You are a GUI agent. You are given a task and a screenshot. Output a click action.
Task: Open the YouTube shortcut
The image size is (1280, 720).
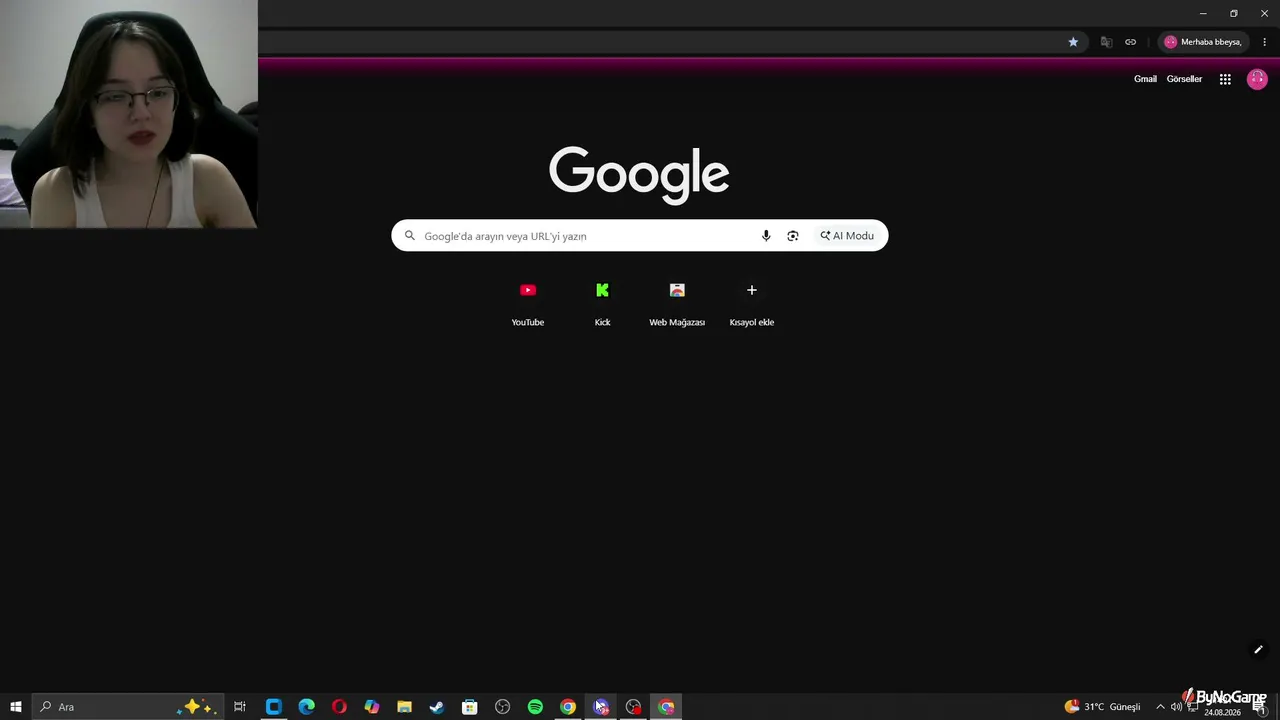pyautogui.click(x=528, y=302)
